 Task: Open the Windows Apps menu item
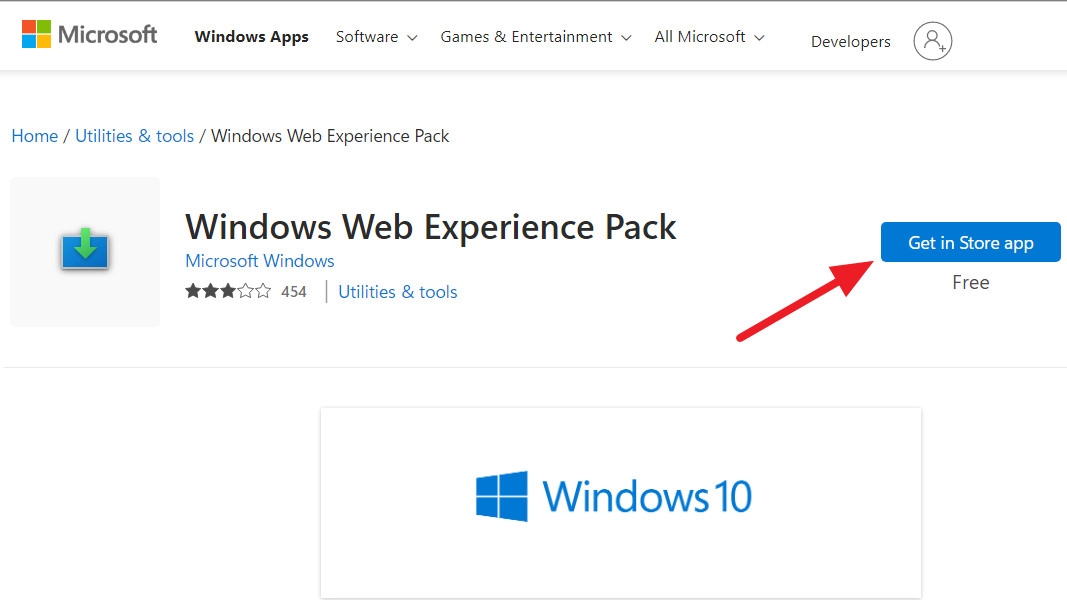tap(251, 37)
